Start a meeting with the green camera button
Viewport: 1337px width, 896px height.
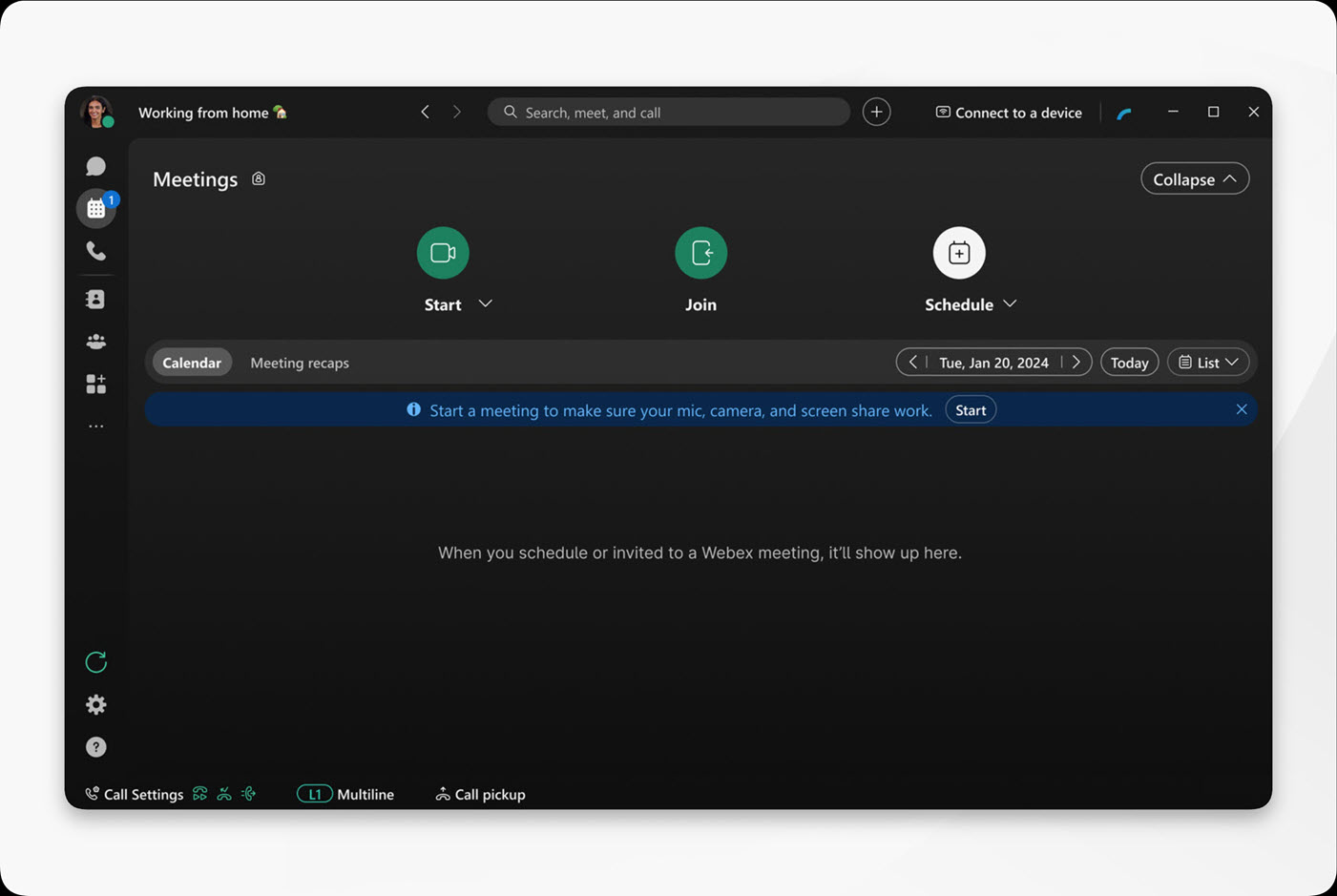[x=443, y=253]
